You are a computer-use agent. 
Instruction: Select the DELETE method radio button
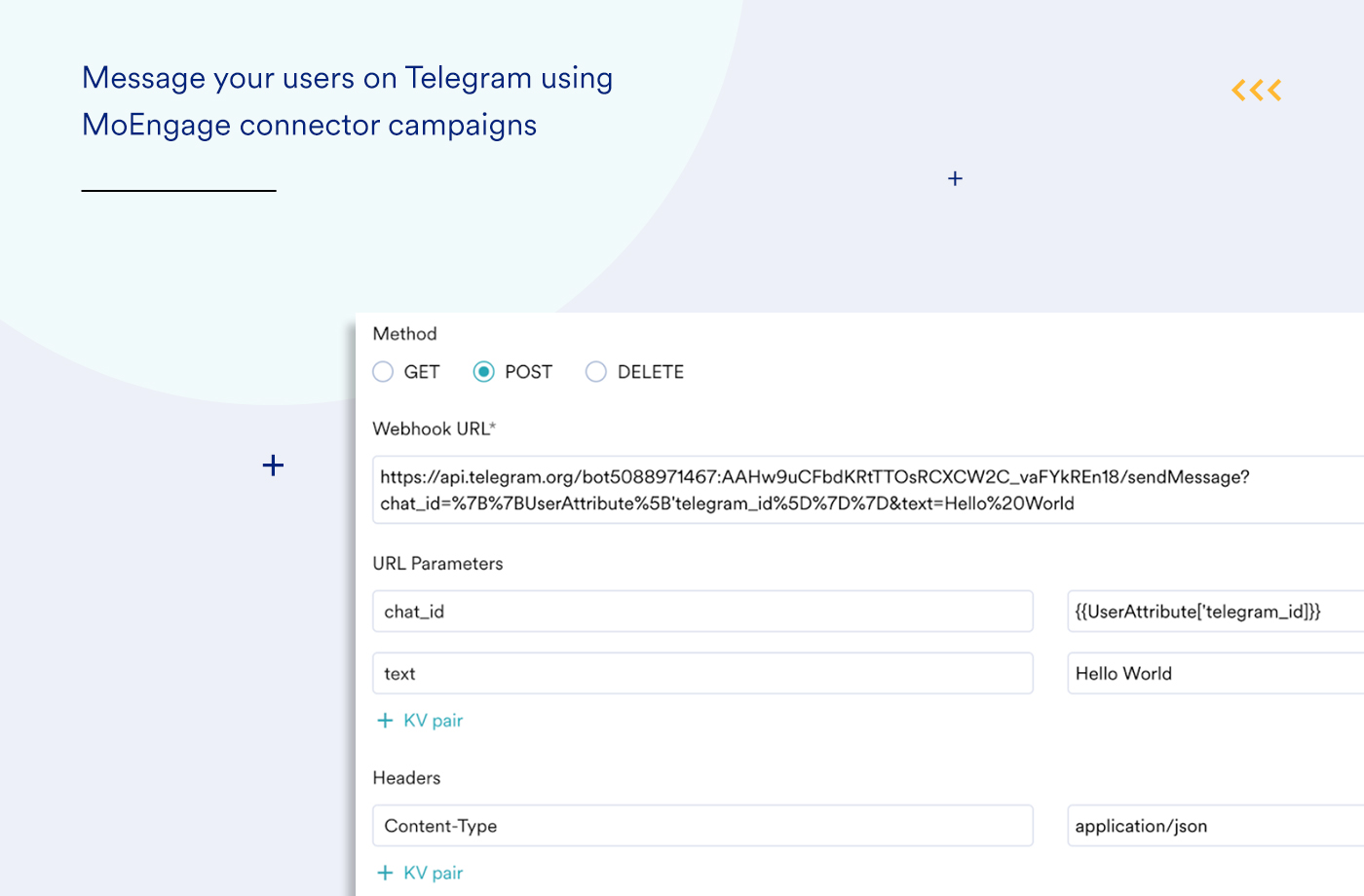tap(595, 371)
